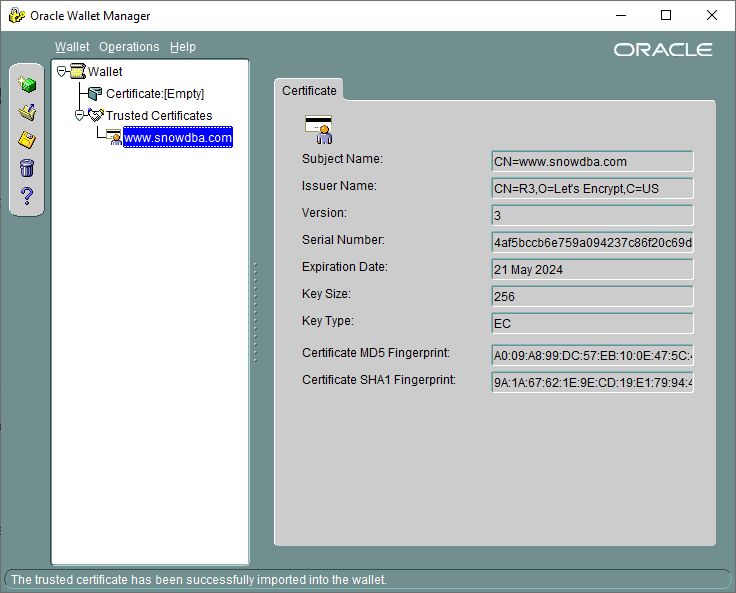This screenshot has height=593, width=736.
Task: Select the www.snowdba.com tree entry
Action: coord(178,137)
